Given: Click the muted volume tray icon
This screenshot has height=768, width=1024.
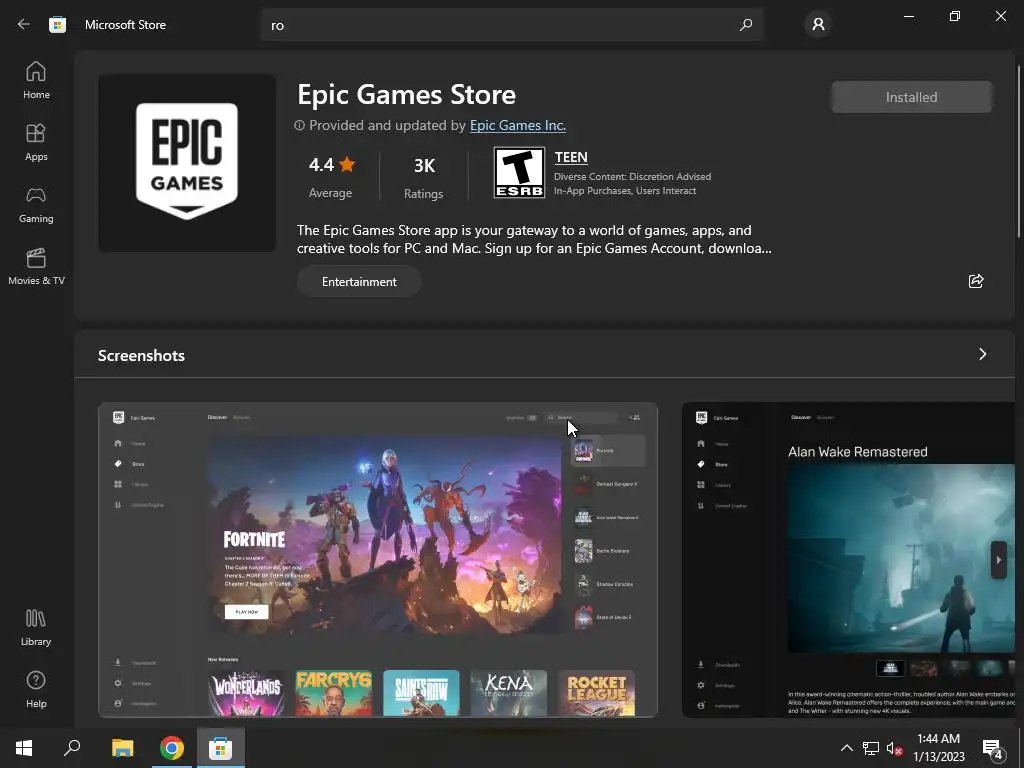Looking at the screenshot, I should (x=895, y=748).
